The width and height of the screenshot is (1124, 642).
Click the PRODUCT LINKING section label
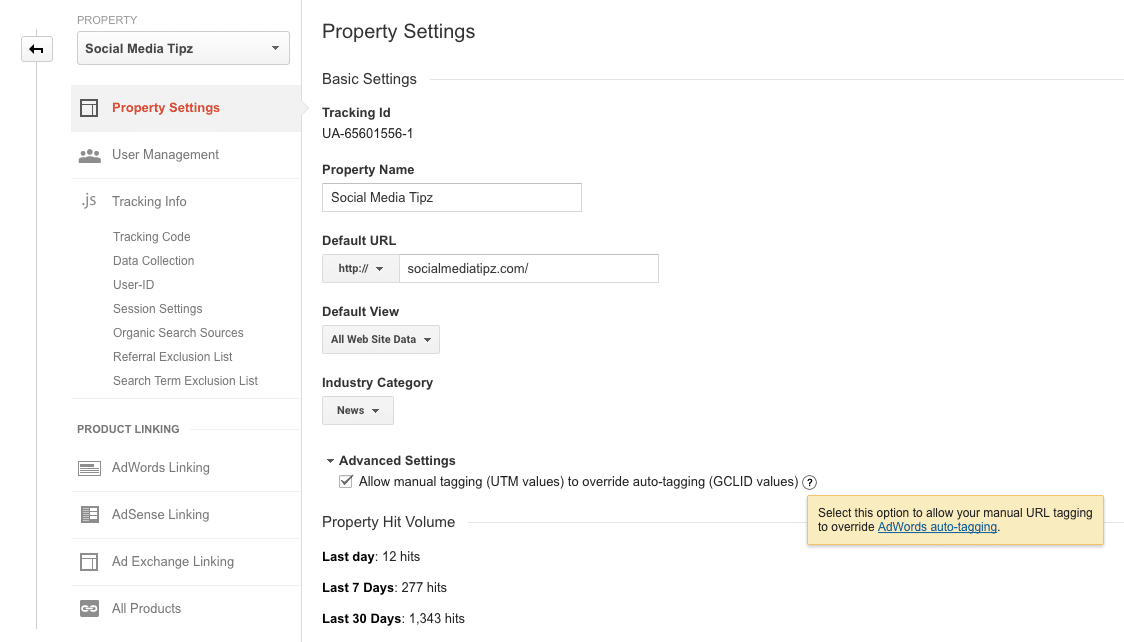pos(128,429)
